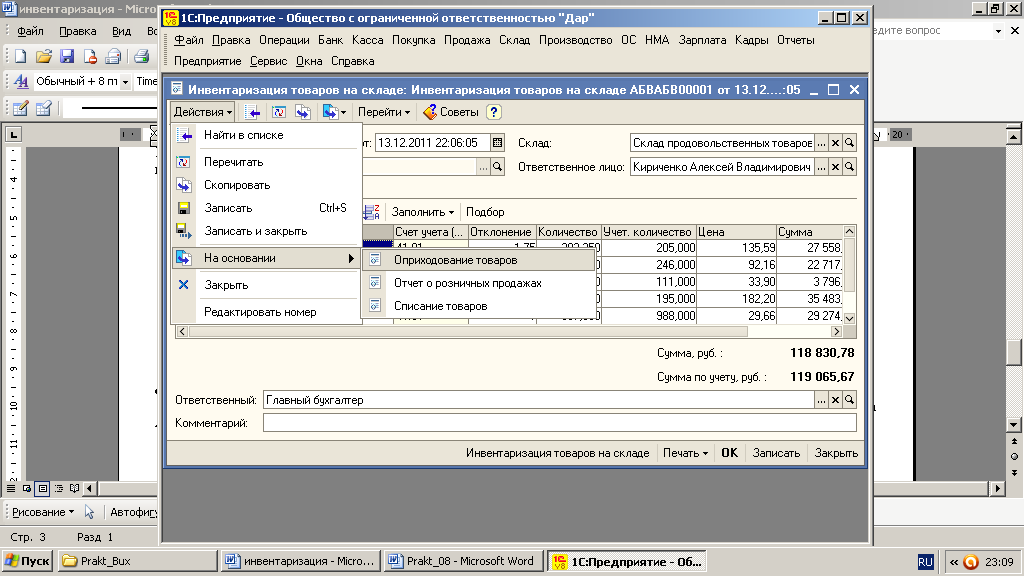Click ellipsis button for Ответственный field
The width and height of the screenshot is (1024, 576).
pyautogui.click(x=822, y=400)
